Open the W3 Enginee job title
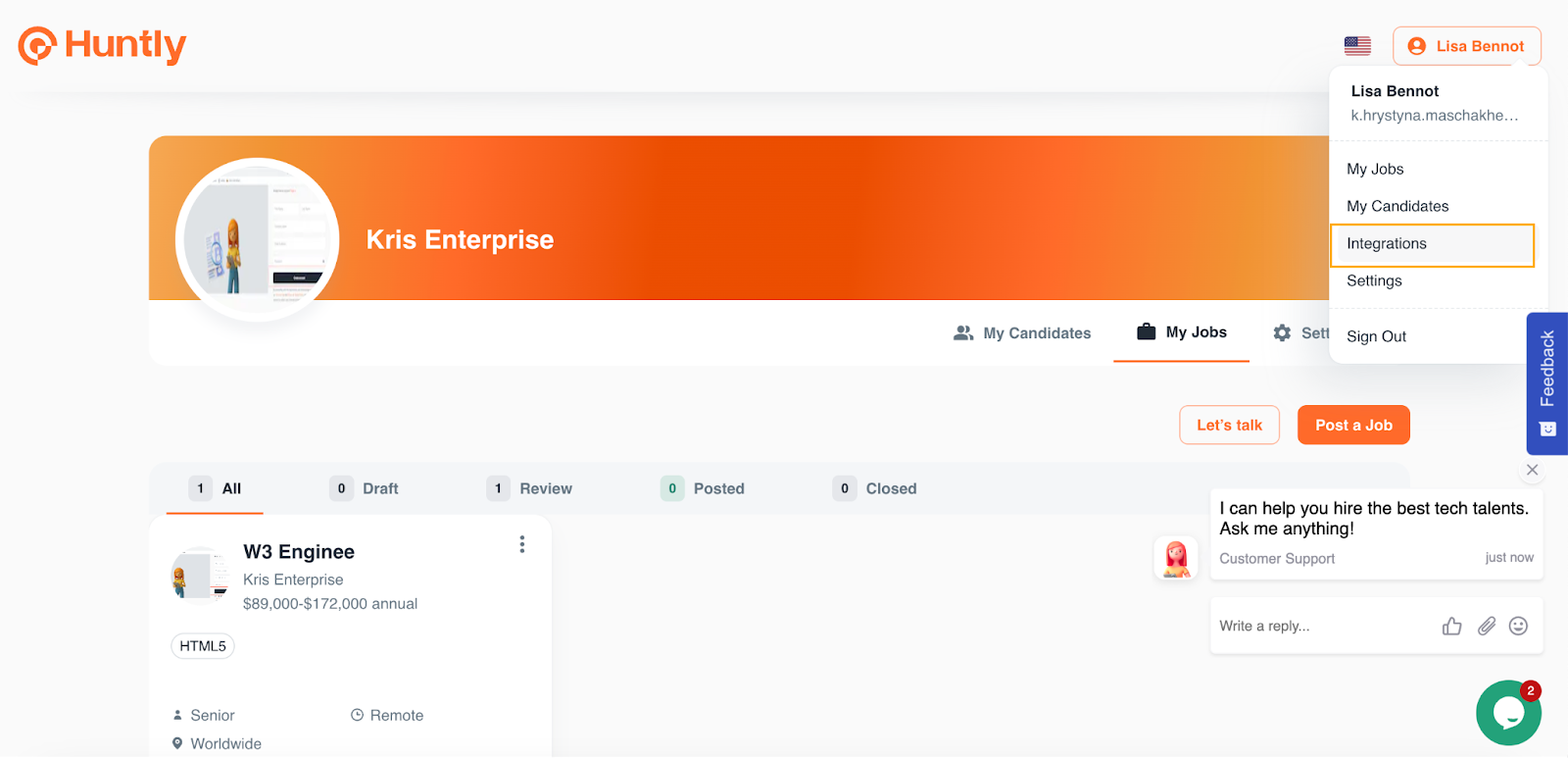1568x758 pixels. 299,552
